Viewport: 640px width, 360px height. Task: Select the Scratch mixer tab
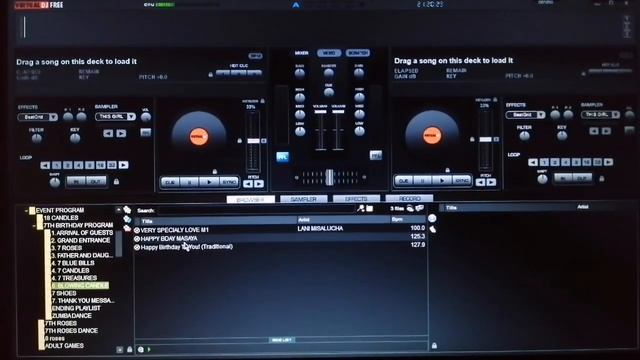coord(358,53)
